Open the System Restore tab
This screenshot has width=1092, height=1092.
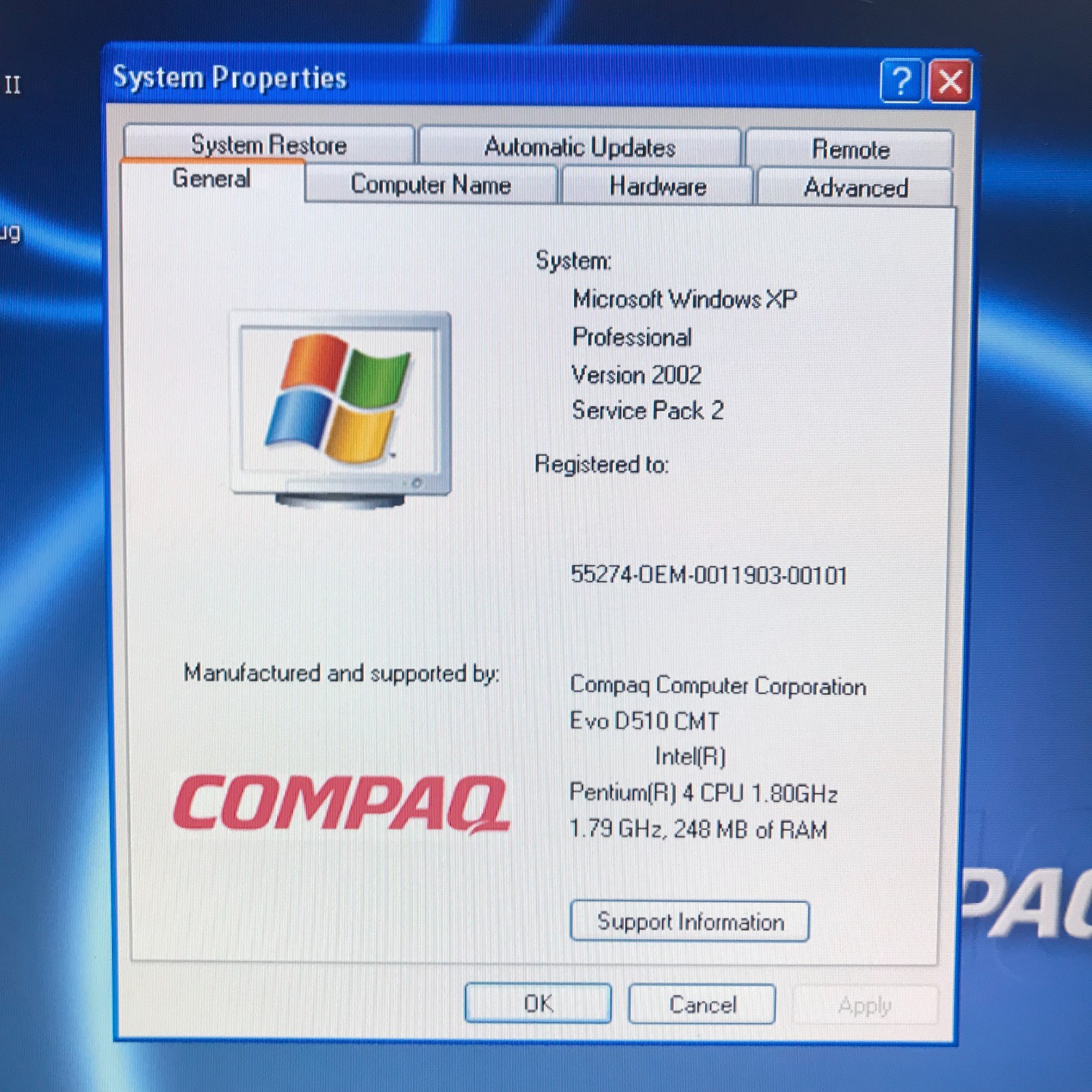269,144
